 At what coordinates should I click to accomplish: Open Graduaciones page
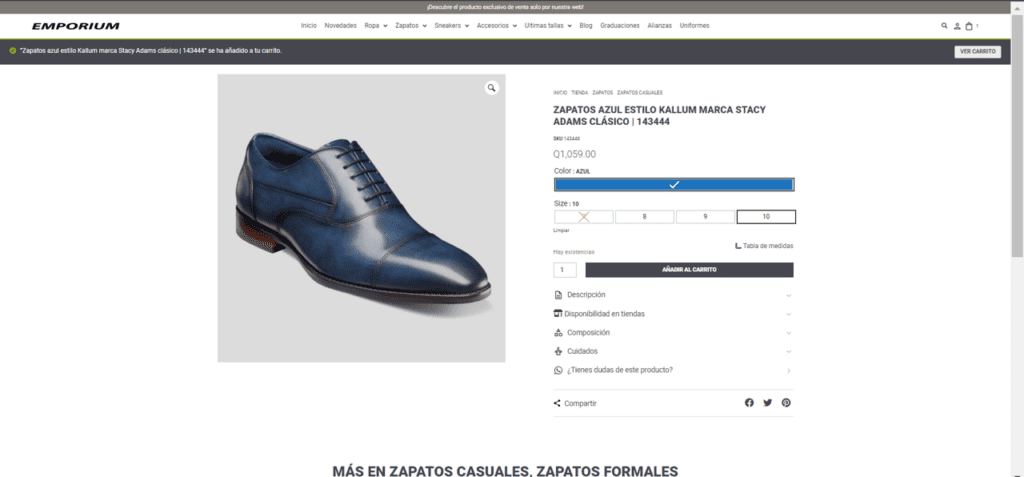click(620, 26)
